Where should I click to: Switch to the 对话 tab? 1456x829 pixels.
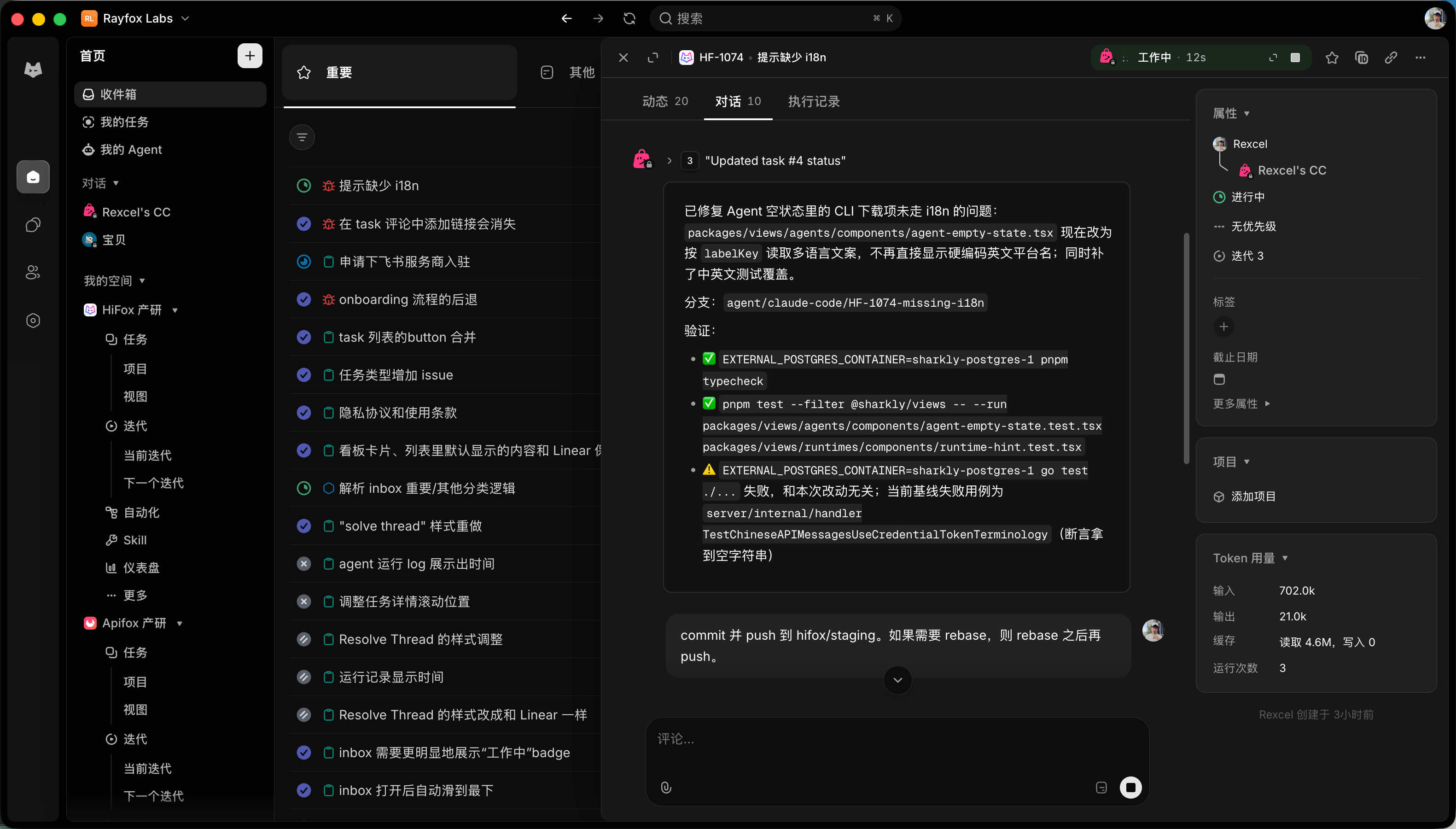(x=738, y=101)
